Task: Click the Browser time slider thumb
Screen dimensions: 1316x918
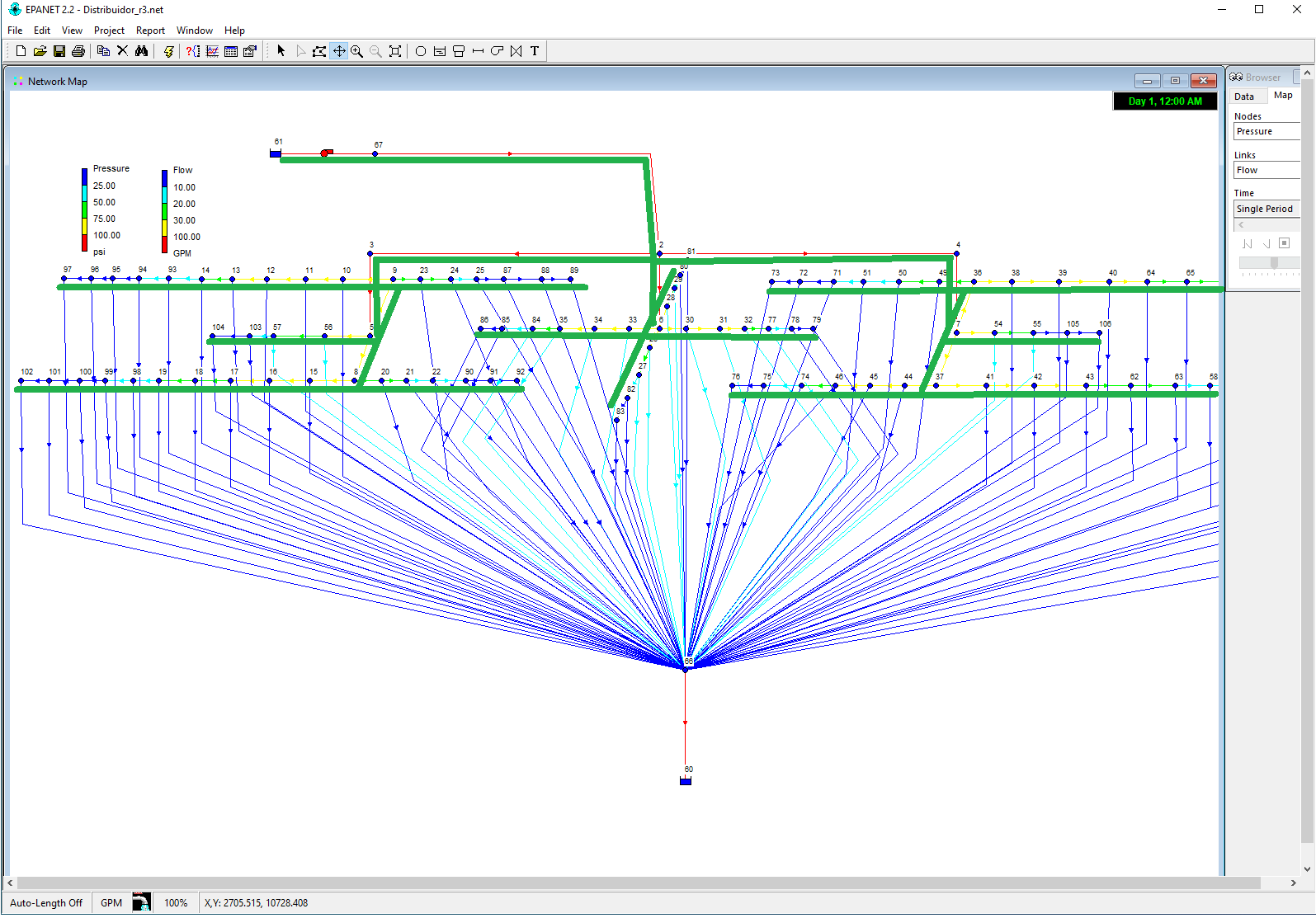Action: coord(1275,262)
